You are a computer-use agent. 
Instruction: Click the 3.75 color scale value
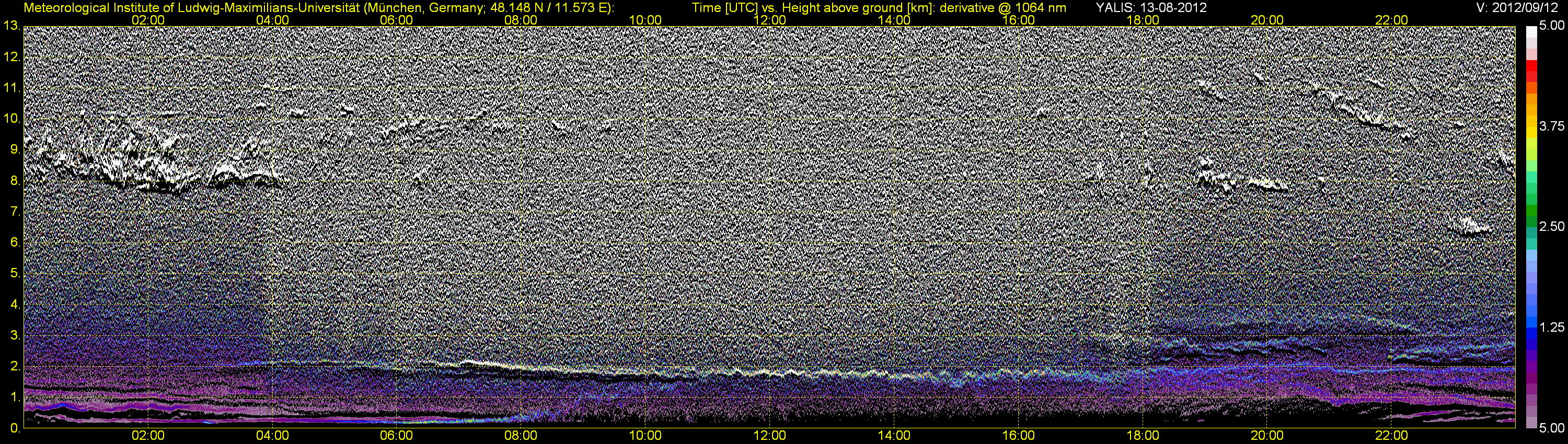1552,126
